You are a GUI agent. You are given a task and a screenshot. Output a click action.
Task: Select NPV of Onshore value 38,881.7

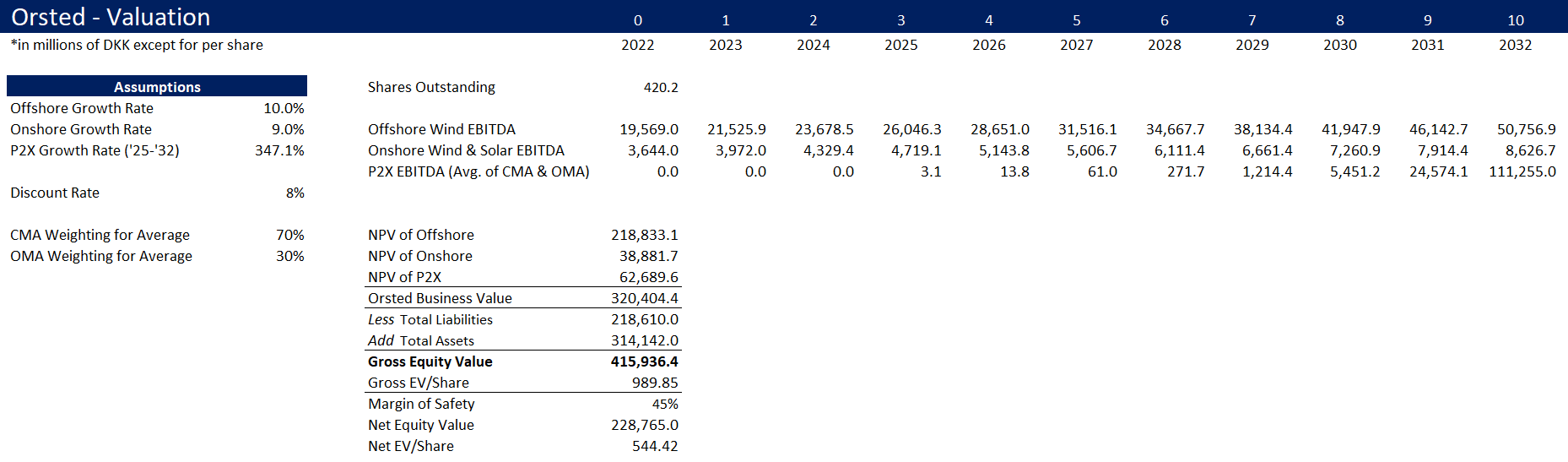coord(649,256)
